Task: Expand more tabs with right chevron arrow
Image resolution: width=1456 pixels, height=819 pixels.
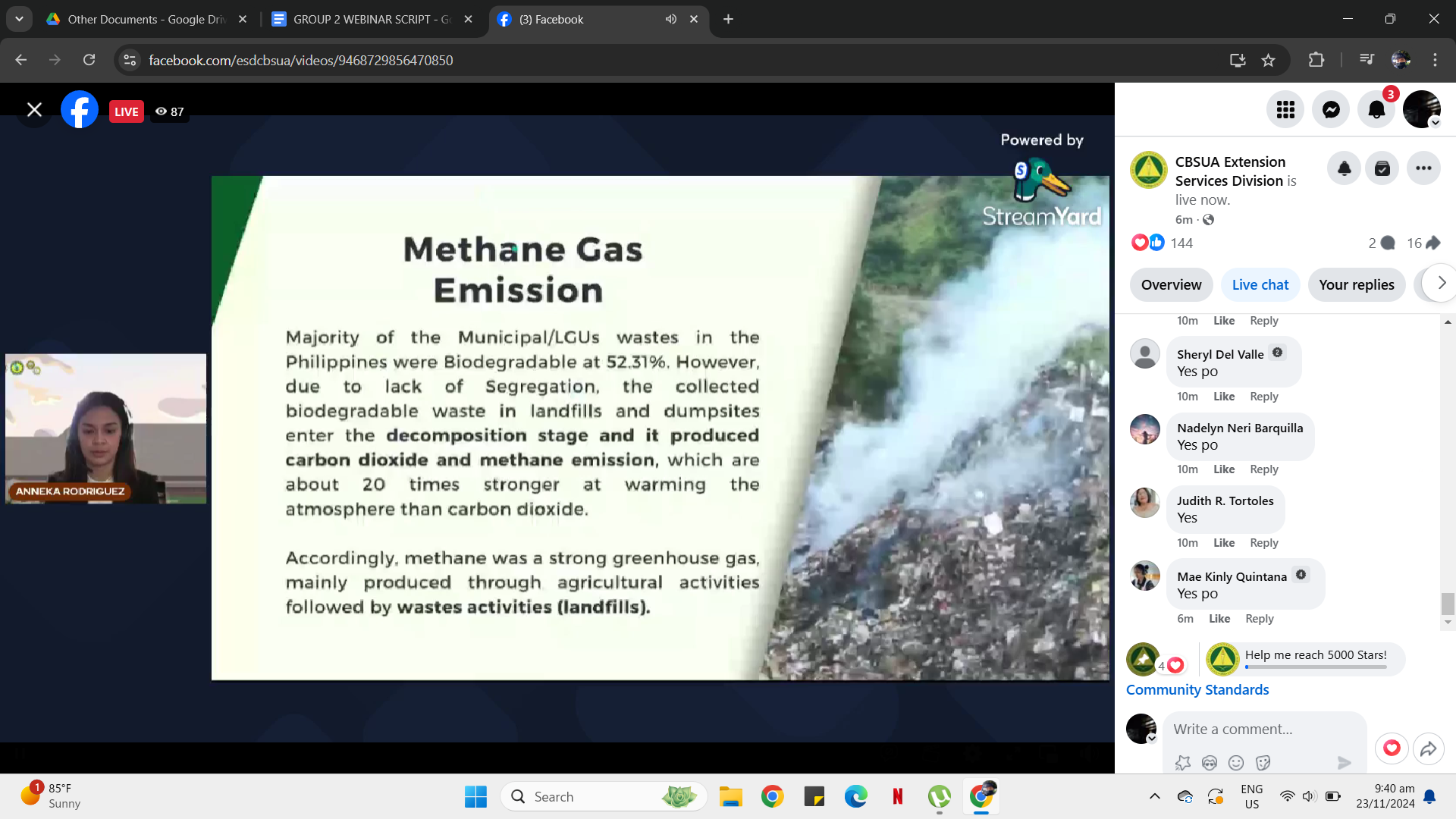Action: point(1441,283)
